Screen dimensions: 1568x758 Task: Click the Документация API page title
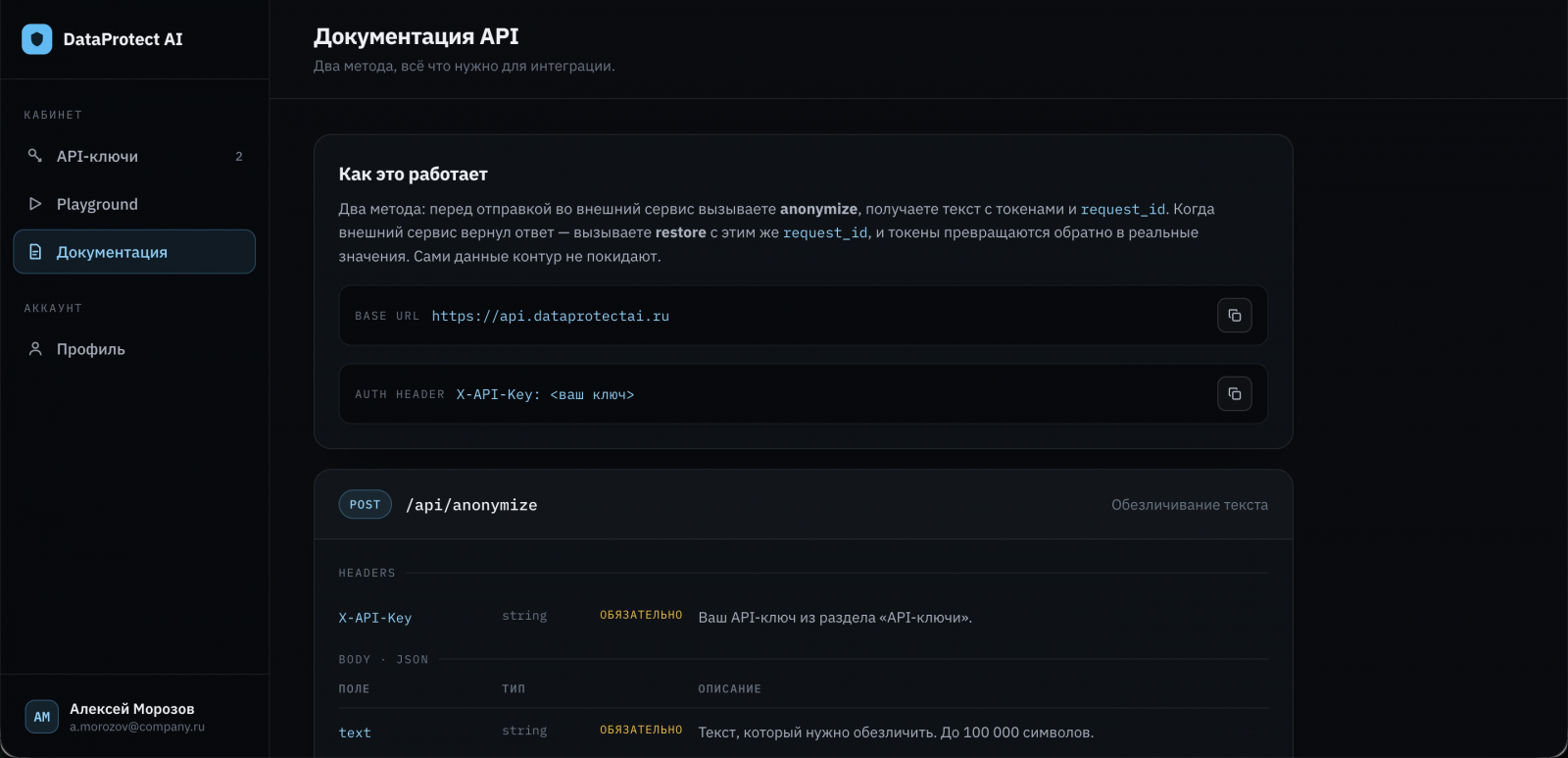click(x=416, y=36)
